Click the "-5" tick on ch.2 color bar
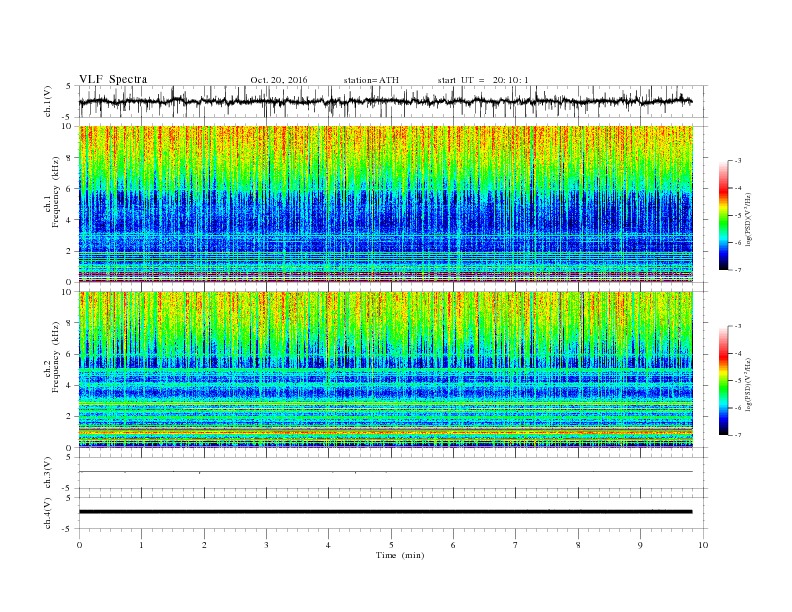The width and height of the screenshot is (792, 612). 738,380
